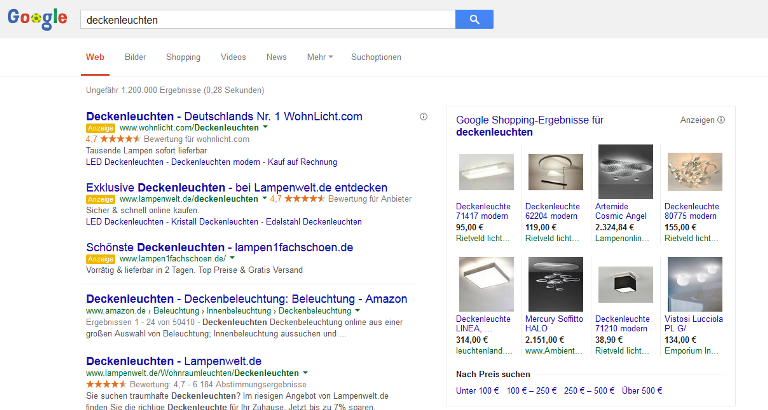This screenshot has width=768, height=410.
Task: Click Deckenleuchten modern sitelink
Action: click(x=216, y=162)
